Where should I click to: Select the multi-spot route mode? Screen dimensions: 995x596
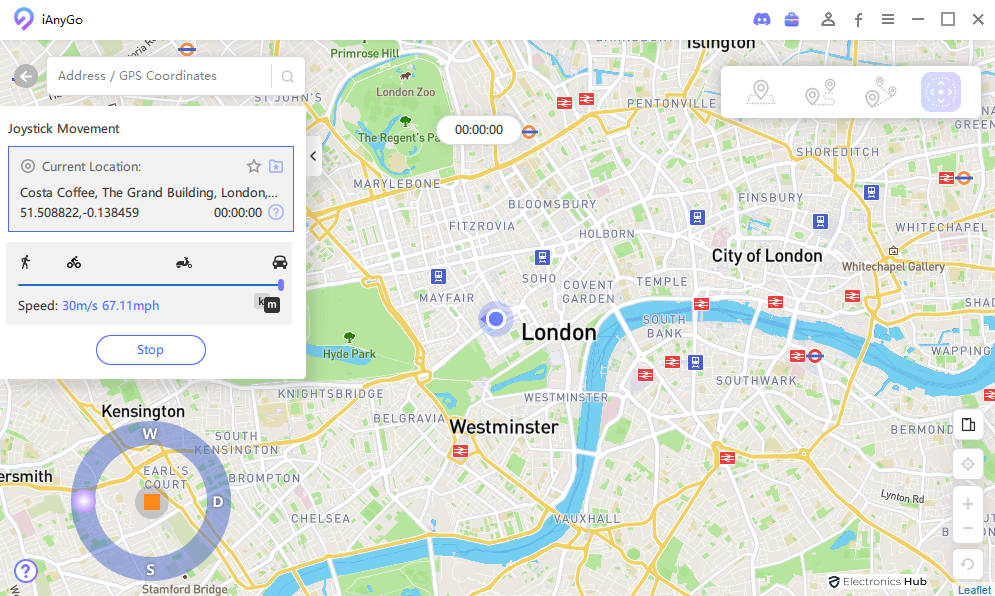pyautogui.click(x=880, y=92)
